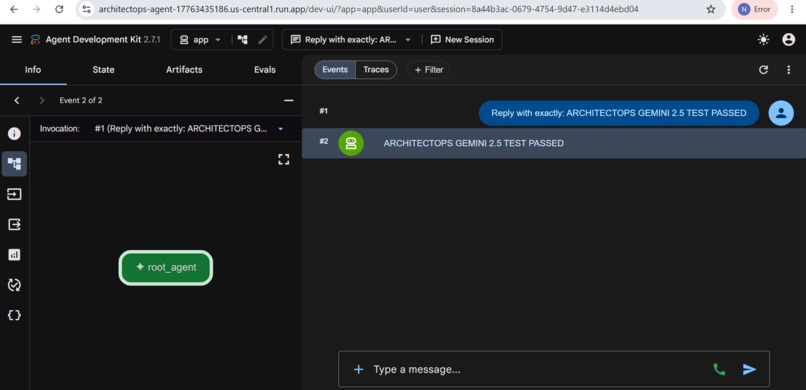Collapse event panel with the minus icon
This screenshot has width=806, height=390.
(289, 100)
